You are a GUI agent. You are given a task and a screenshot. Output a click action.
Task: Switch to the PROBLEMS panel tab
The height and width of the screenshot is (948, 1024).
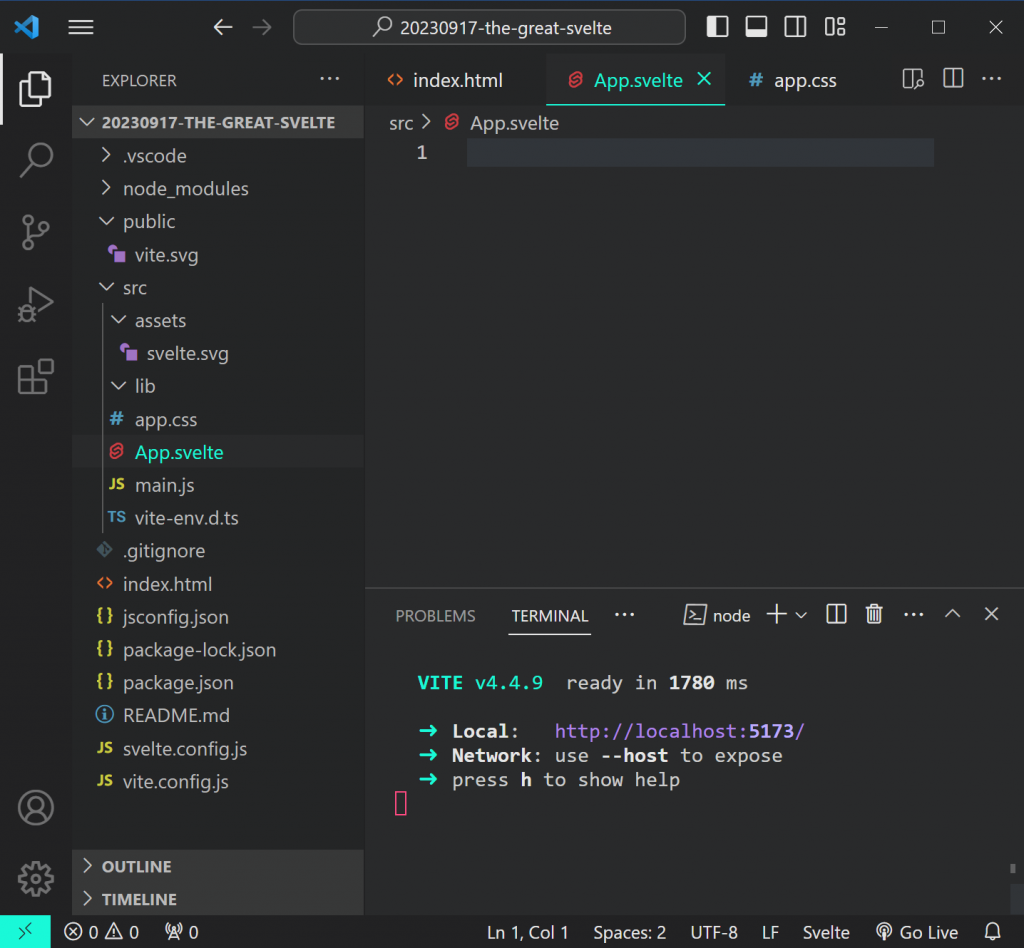[435, 616]
